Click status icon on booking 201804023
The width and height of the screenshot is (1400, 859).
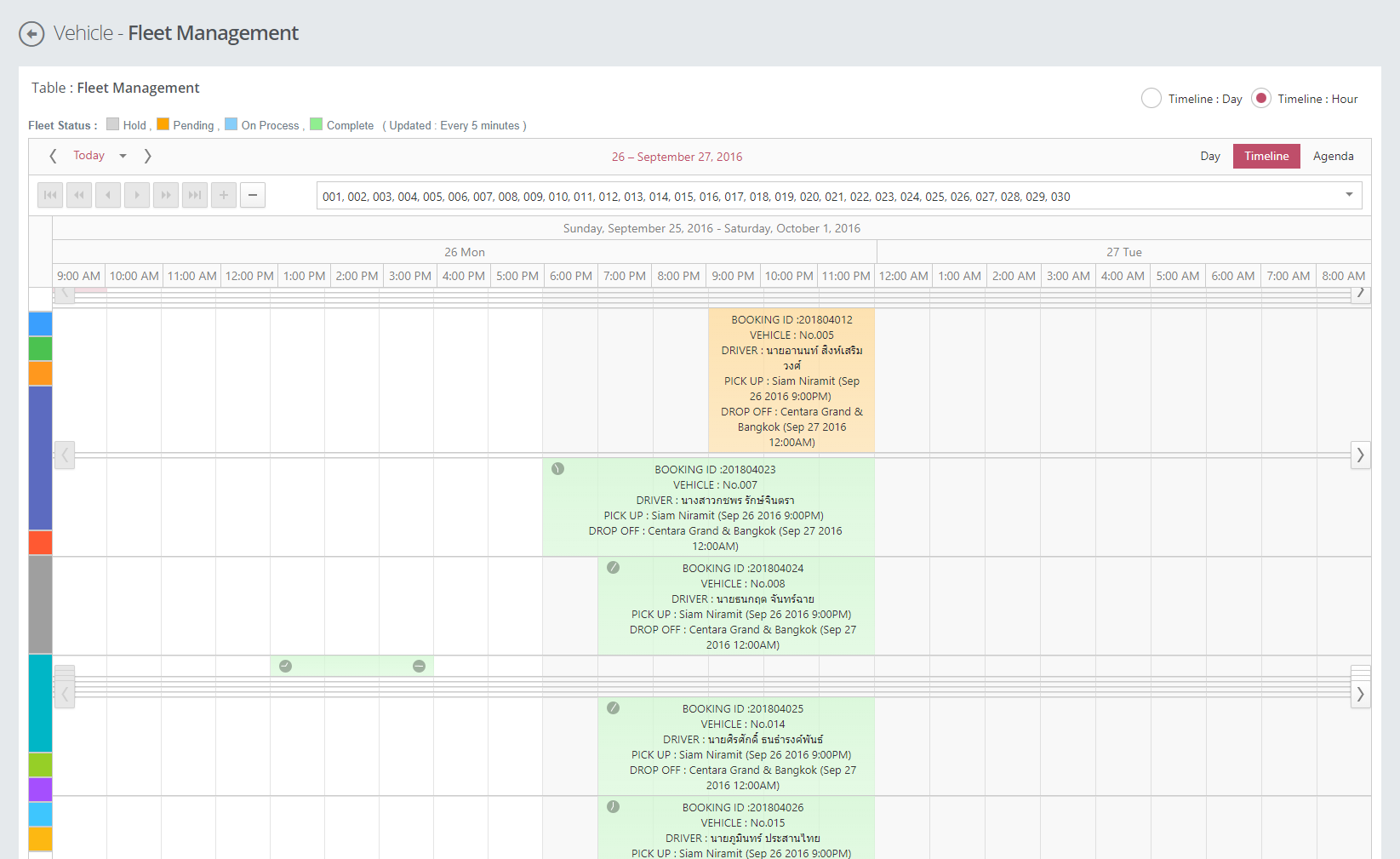coord(558,469)
